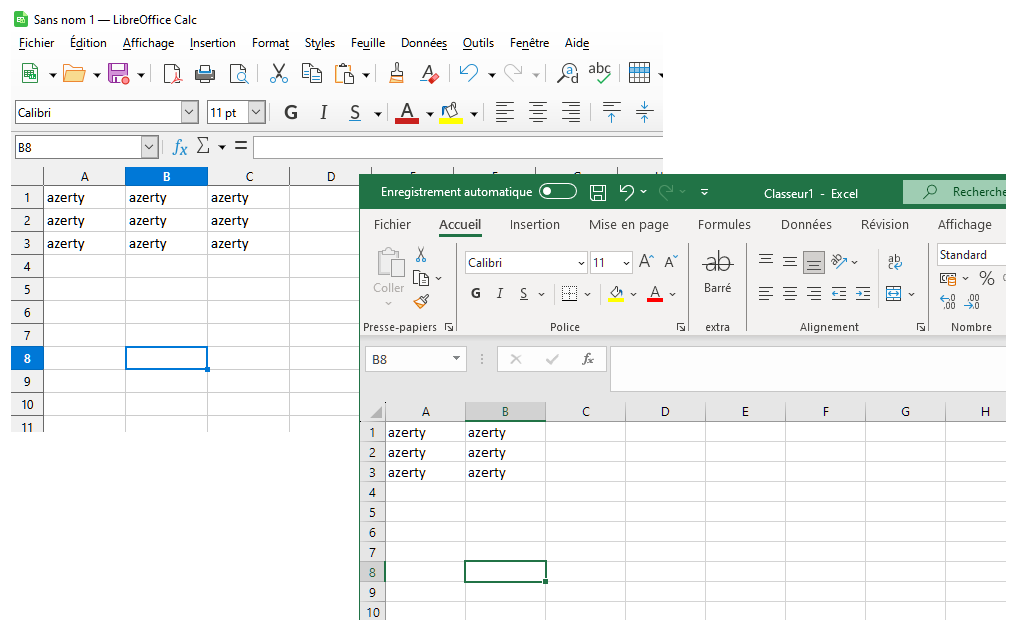Click Clear direct formatting in LibreOffice
Viewport: 1026px width, 628px height.
pyautogui.click(x=429, y=73)
